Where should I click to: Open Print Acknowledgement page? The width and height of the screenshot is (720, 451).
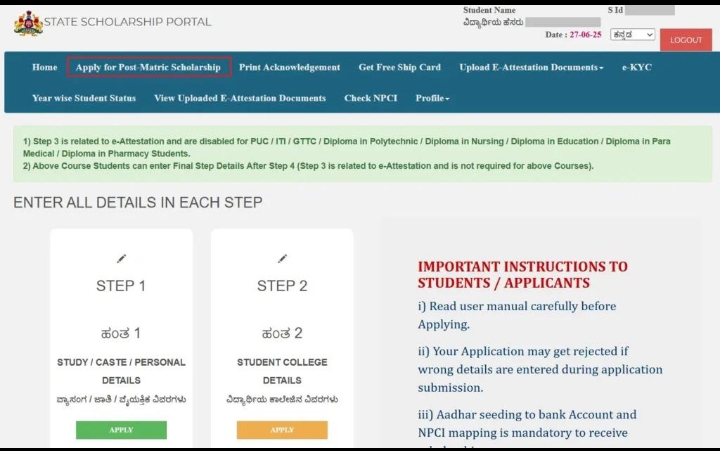pos(289,68)
